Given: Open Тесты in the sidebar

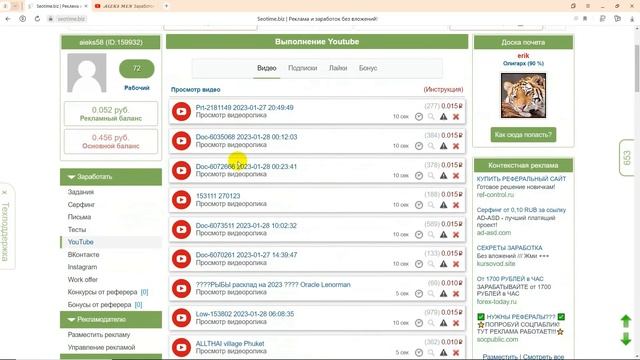Looking at the screenshot, I should tap(77, 229).
